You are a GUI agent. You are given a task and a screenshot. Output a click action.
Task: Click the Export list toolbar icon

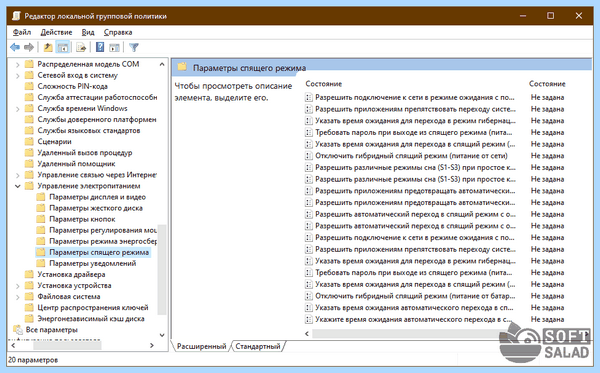coord(81,47)
